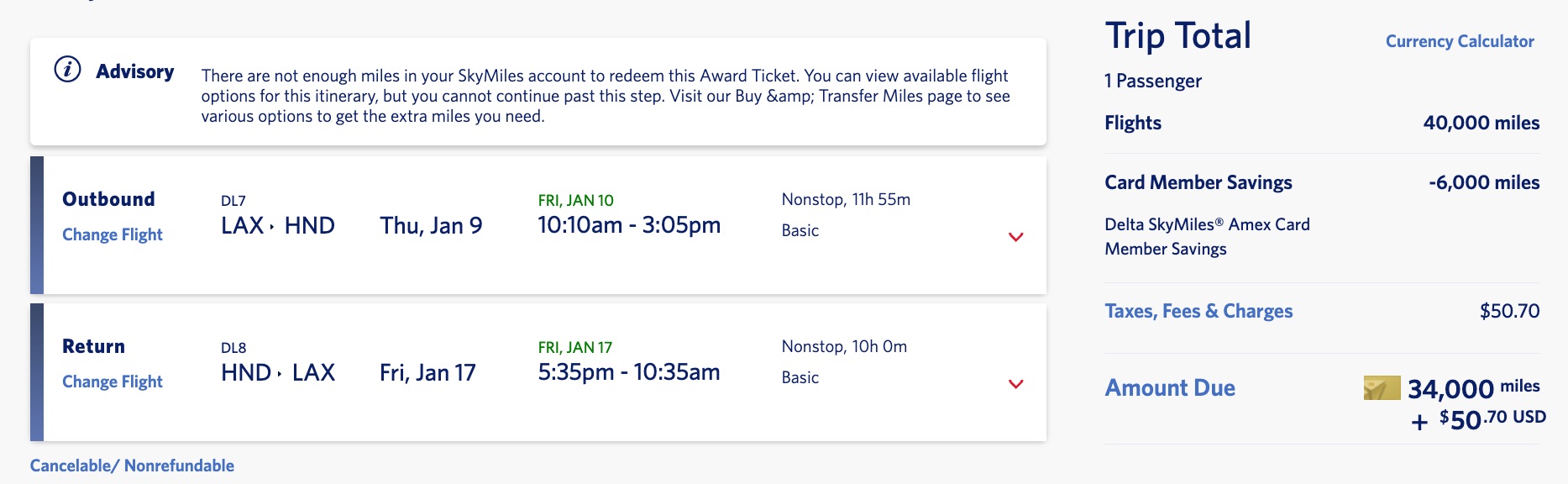Click the LAX to HND route text
The height and width of the screenshot is (484, 1568).
278,224
